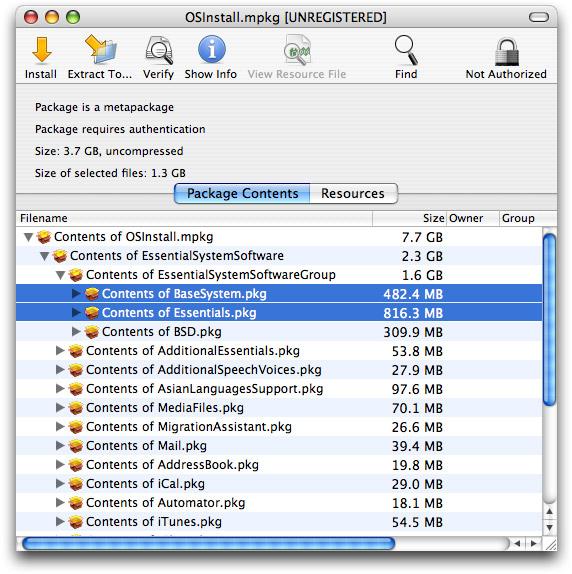The image size is (572, 574).
Task: Click the Mail.pkg package icon
Action: [x=76, y=446]
